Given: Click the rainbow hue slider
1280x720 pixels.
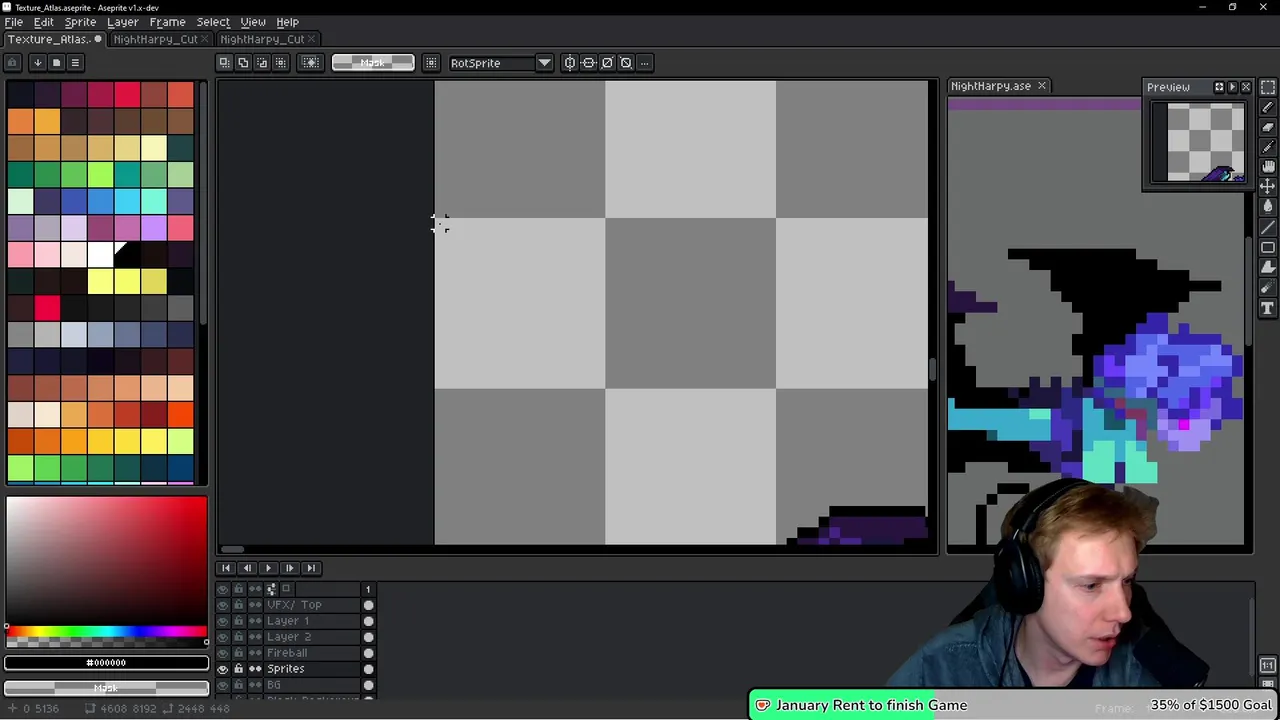Looking at the screenshot, I should pyautogui.click(x=106, y=631).
